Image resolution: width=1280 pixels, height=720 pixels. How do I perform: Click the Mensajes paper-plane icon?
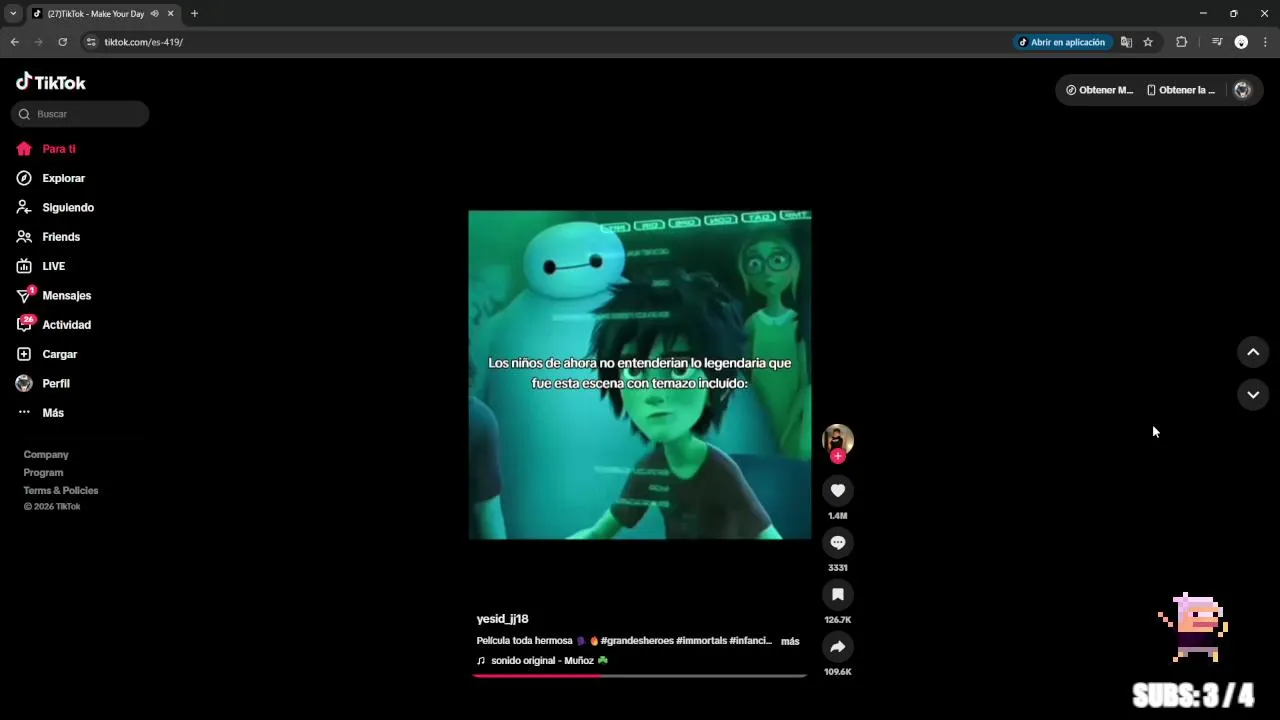point(24,296)
